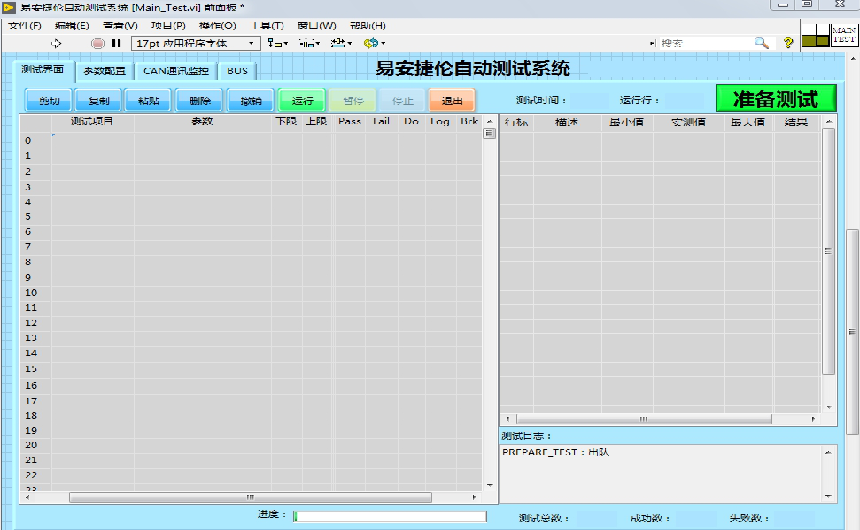Select row number 10 in test table

tap(31, 292)
